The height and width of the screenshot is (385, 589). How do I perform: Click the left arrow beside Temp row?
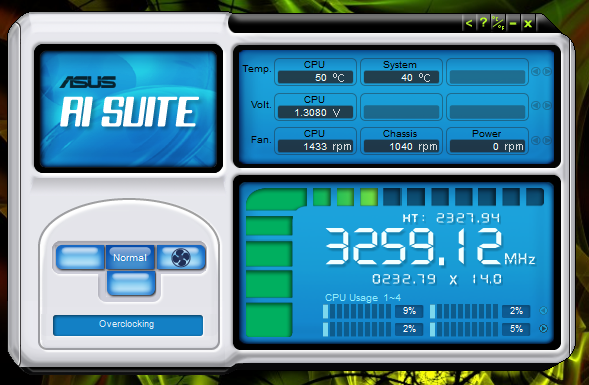(536, 71)
